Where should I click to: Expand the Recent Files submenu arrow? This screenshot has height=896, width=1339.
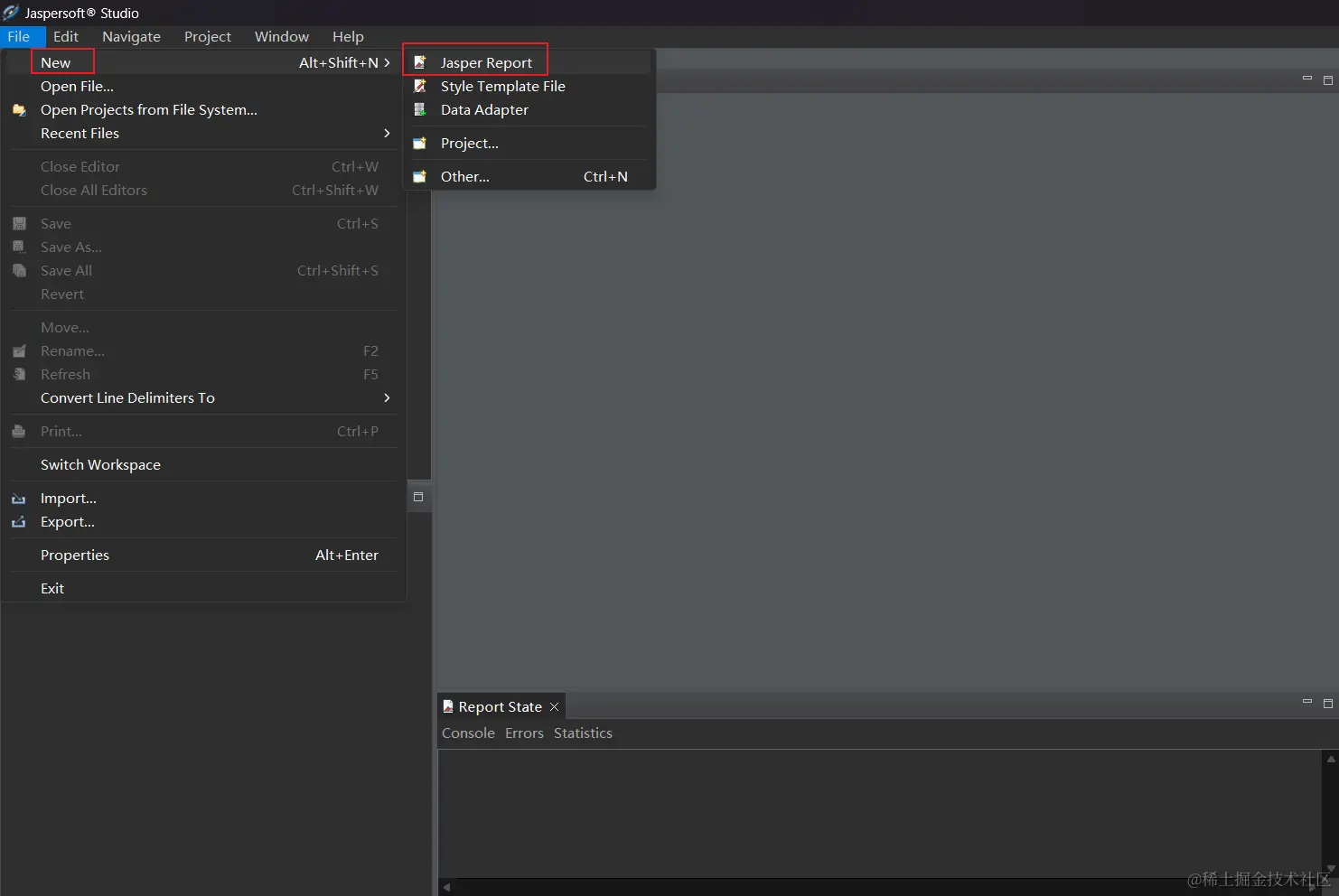(x=387, y=133)
